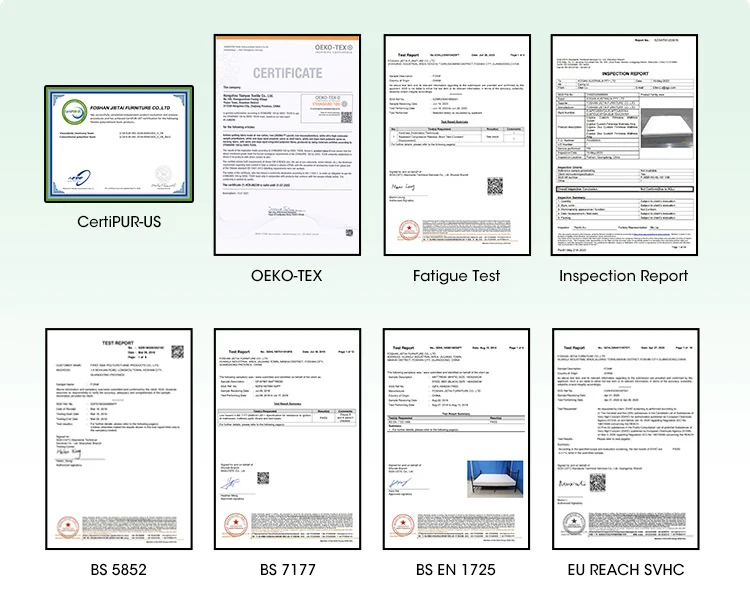Click the BS 7177 label
This screenshot has height=601, width=750.
click(287, 570)
